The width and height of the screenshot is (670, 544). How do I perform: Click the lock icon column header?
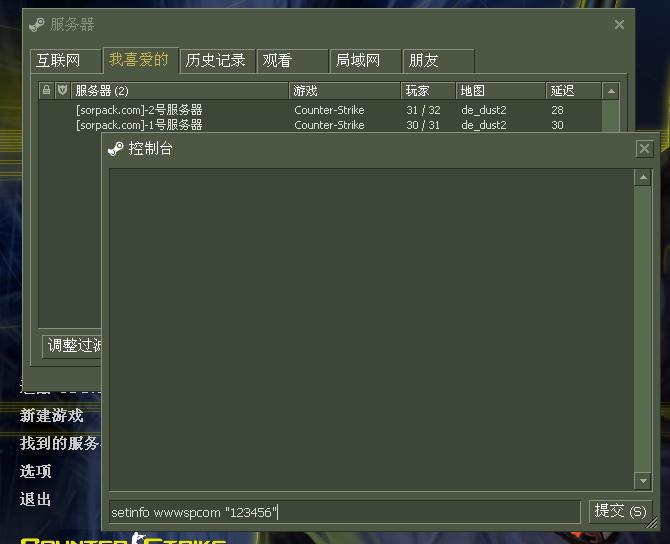click(x=46, y=91)
